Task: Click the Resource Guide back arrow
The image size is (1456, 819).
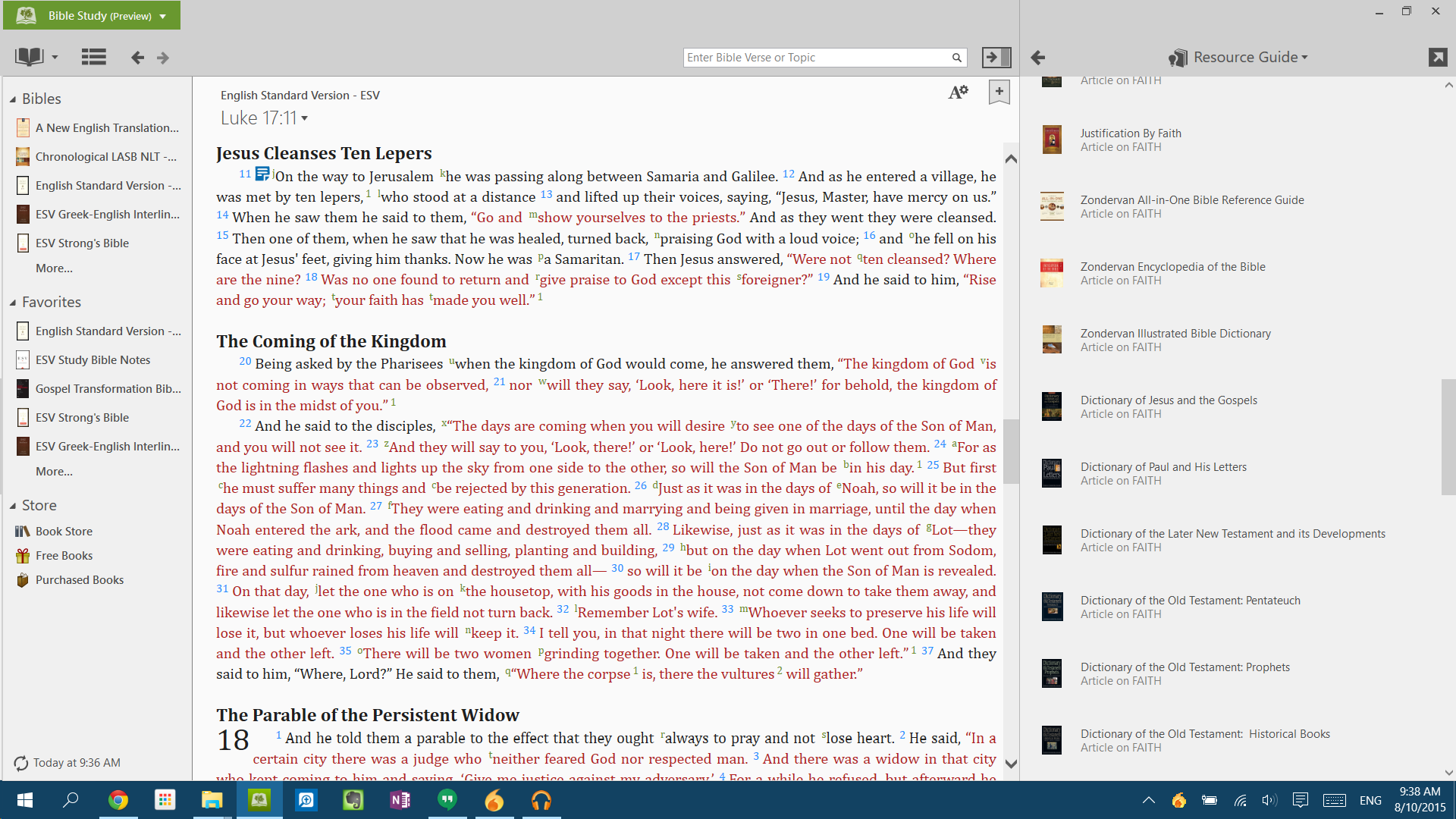Action: (x=1038, y=58)
